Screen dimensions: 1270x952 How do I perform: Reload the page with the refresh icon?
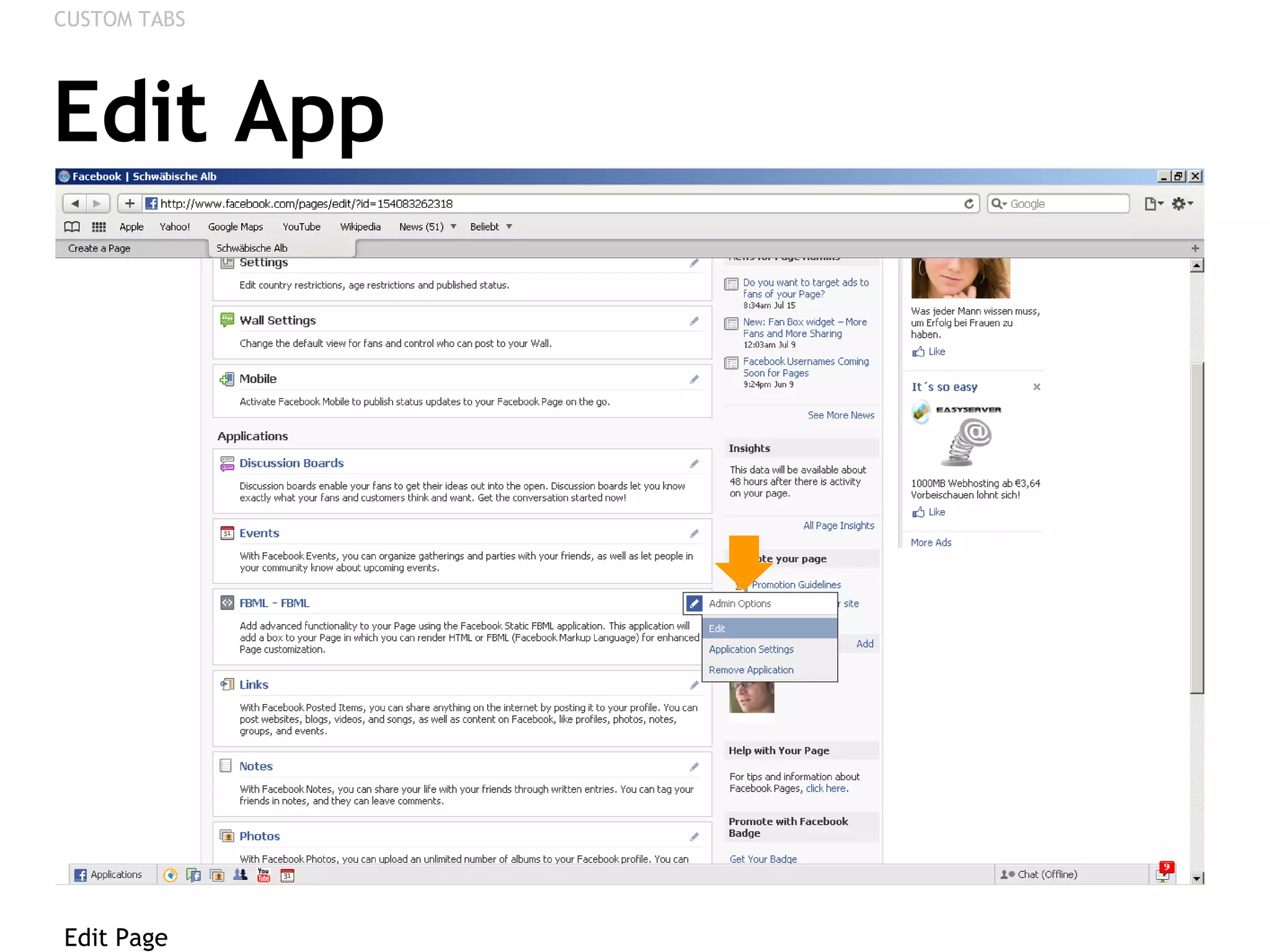[x=969, y=203]
